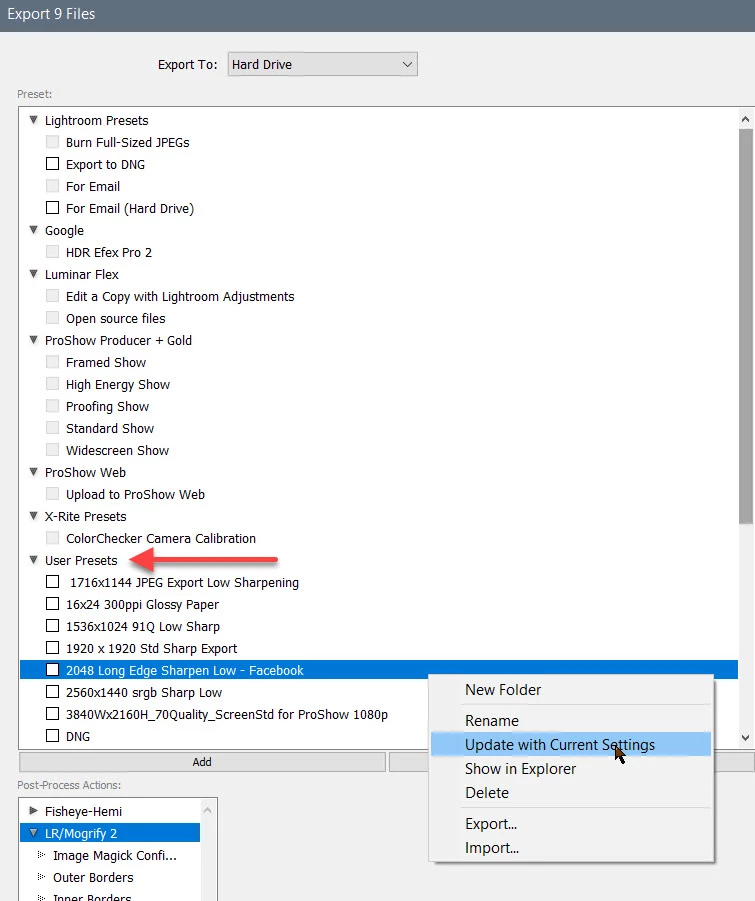Select High Energy Show preset

pos(118,384)
